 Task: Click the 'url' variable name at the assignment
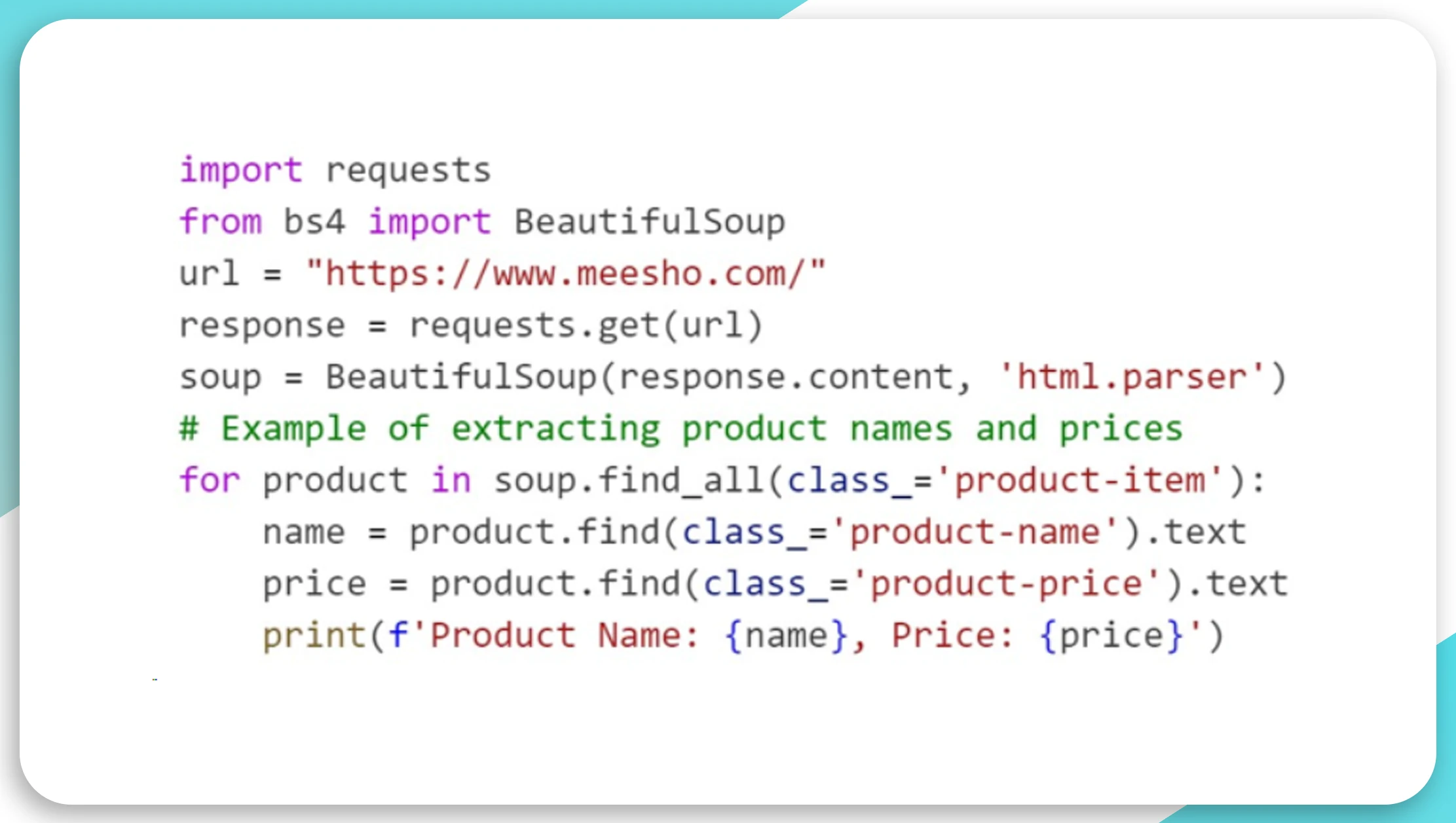tap(209, 273)
